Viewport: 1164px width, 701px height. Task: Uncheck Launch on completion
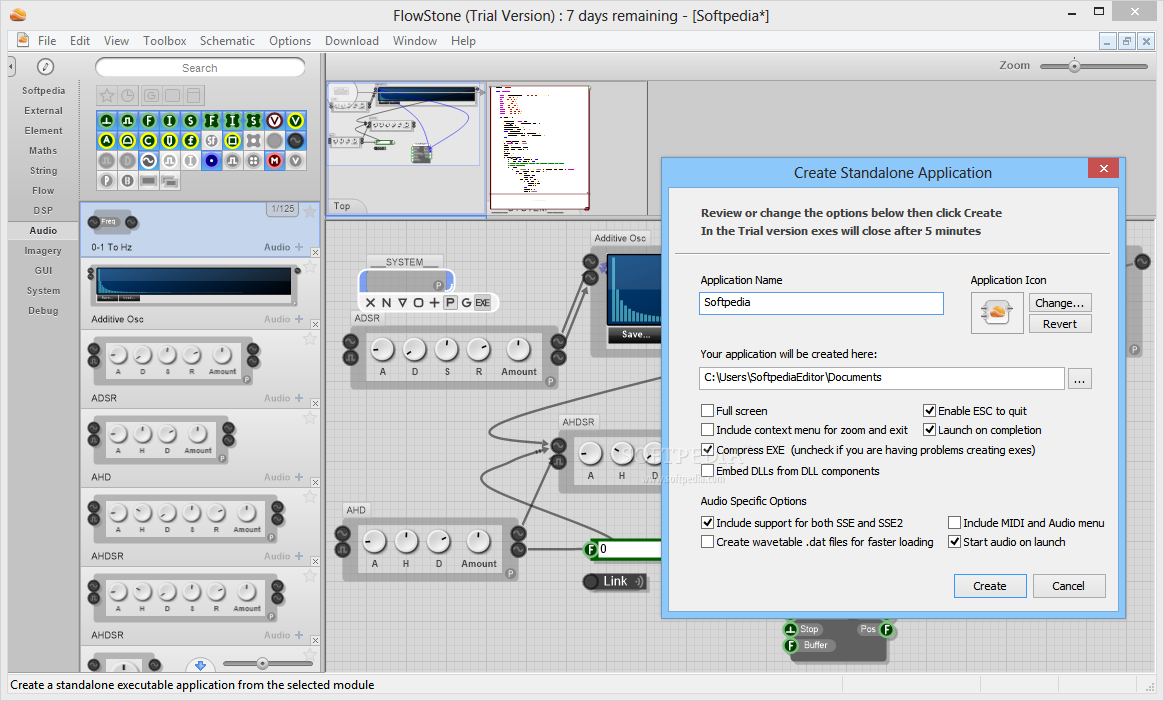929,430
